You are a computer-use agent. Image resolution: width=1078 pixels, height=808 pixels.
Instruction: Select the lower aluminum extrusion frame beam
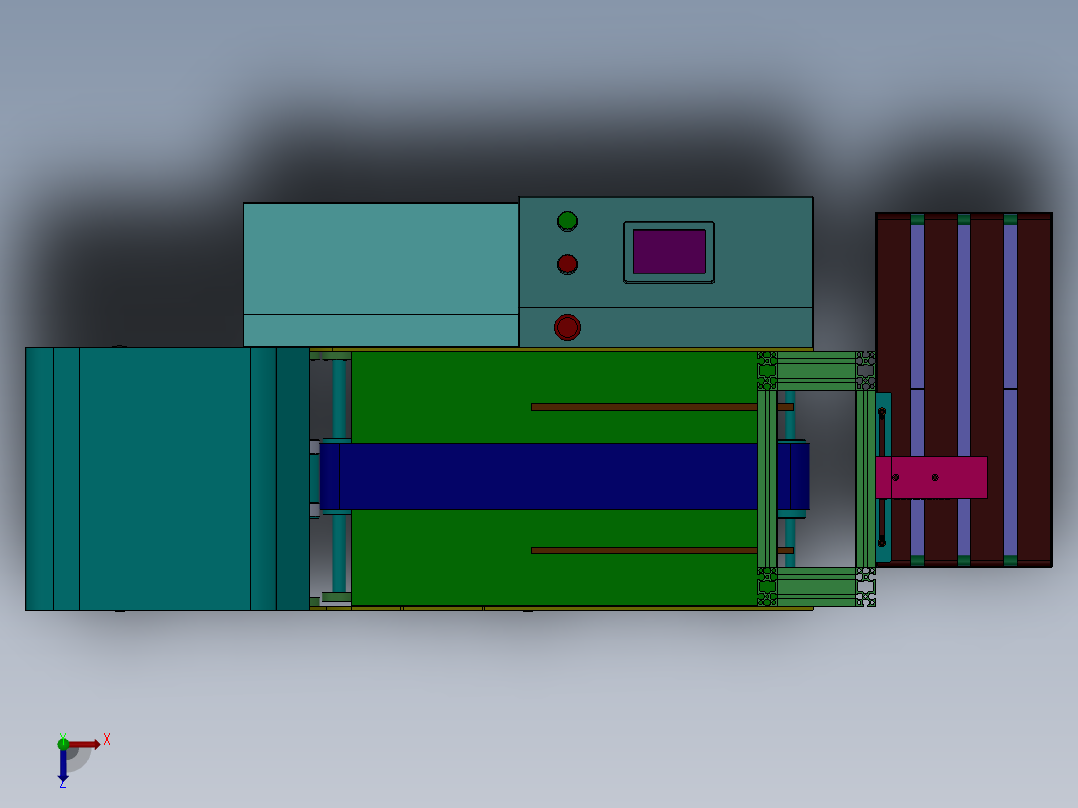coord(816,587)
